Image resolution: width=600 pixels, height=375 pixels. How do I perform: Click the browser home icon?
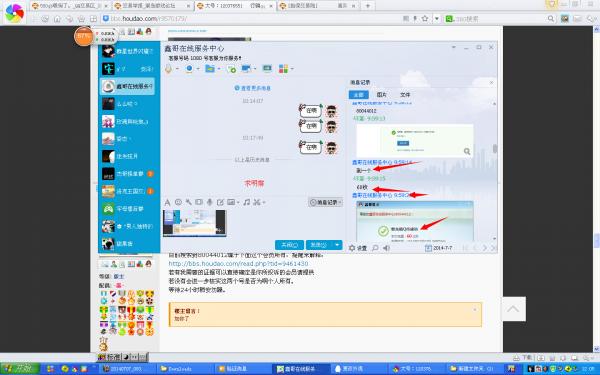pyautogui.click(x=57, y=18)
